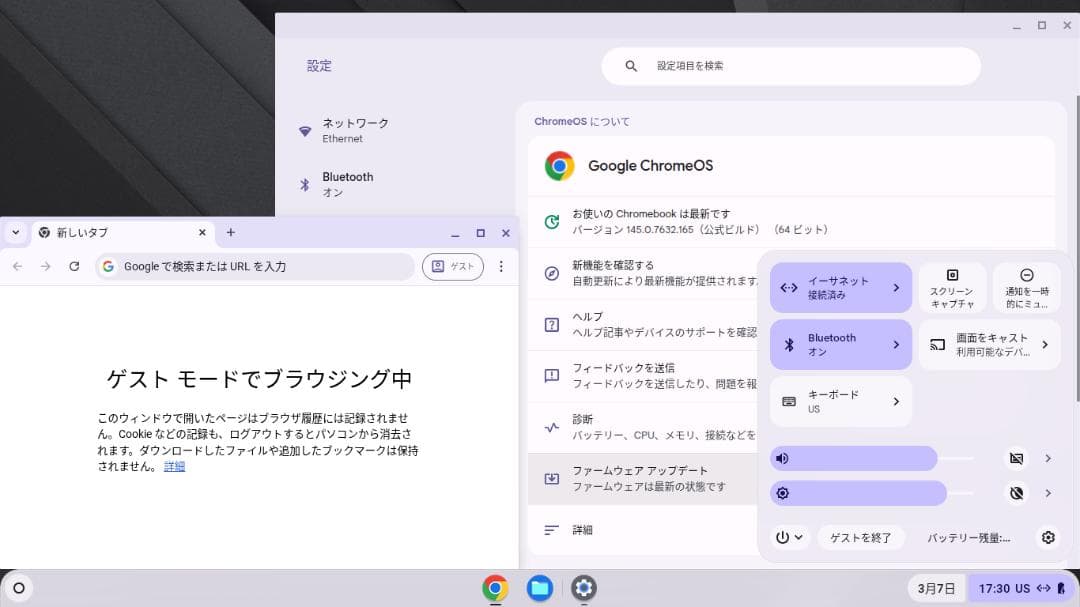Toggle 通知を一時的にミュート tile
Viewport: 1080px width, 607px height.
[x=1026, y=288]
